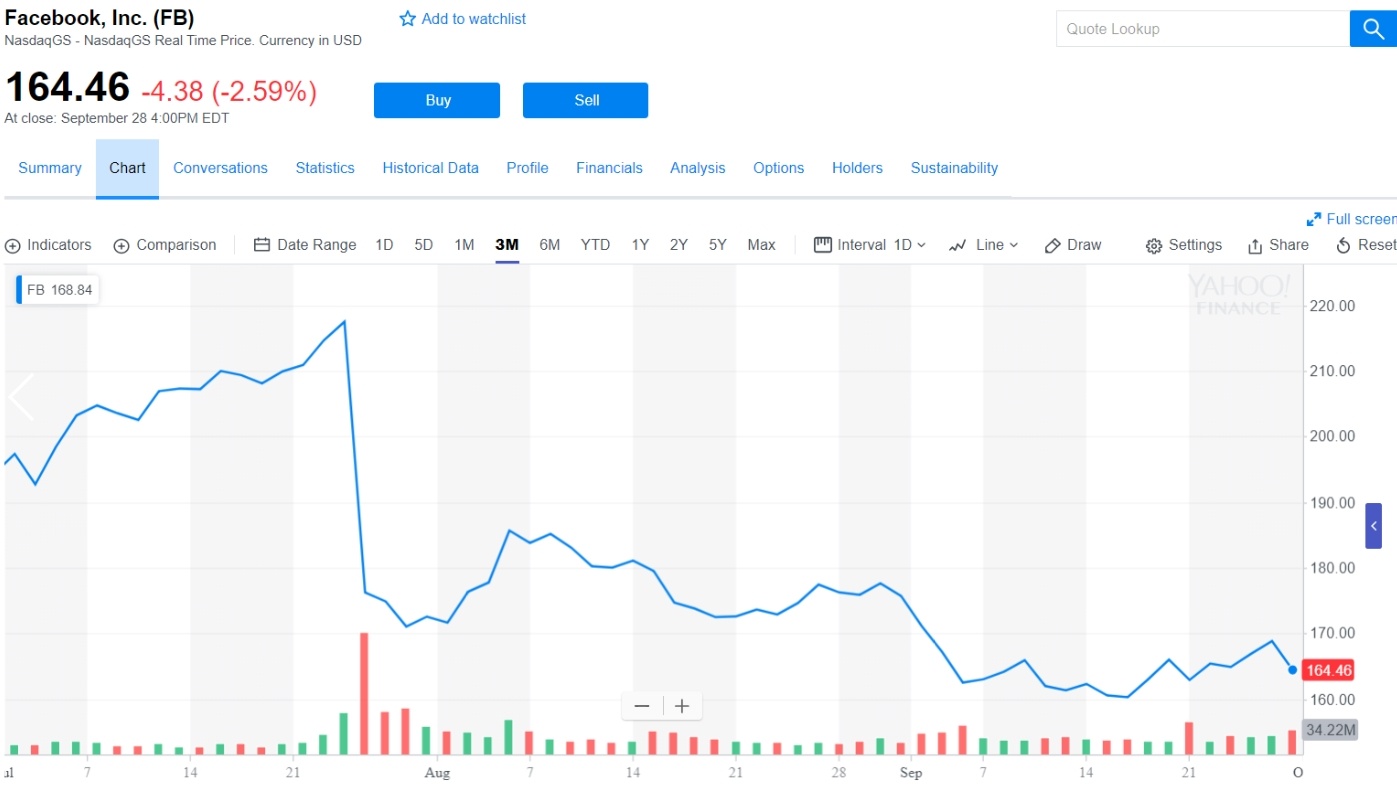Open the Financials tab
This screenshot has width=1397, height=789.
[x=609, y=168]
